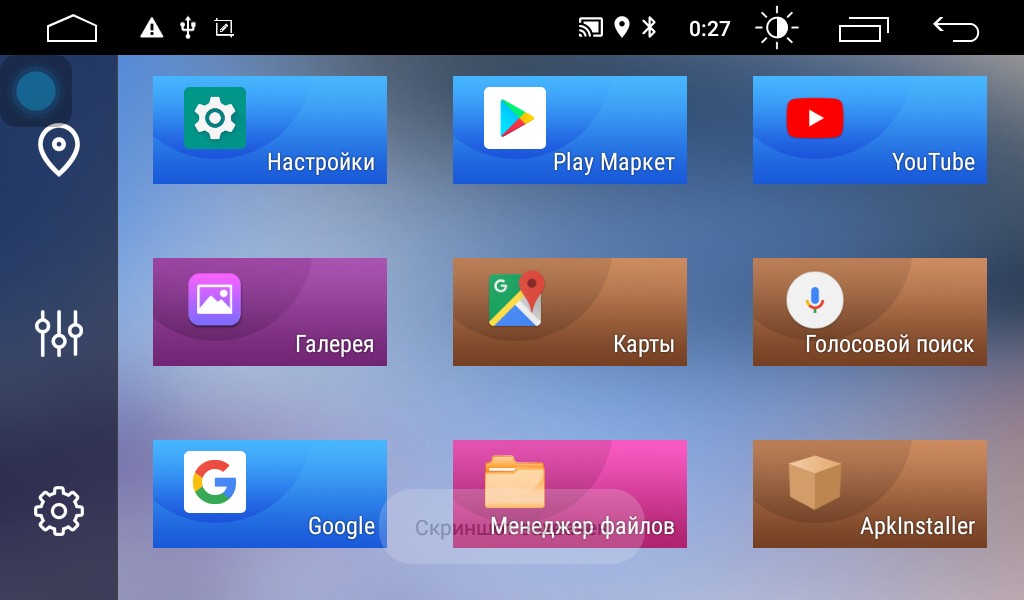The height and width of the screenshot is (600, 1024).
Task: Open Менеджер файлов file manager
Action: click(x=569, y=494)
